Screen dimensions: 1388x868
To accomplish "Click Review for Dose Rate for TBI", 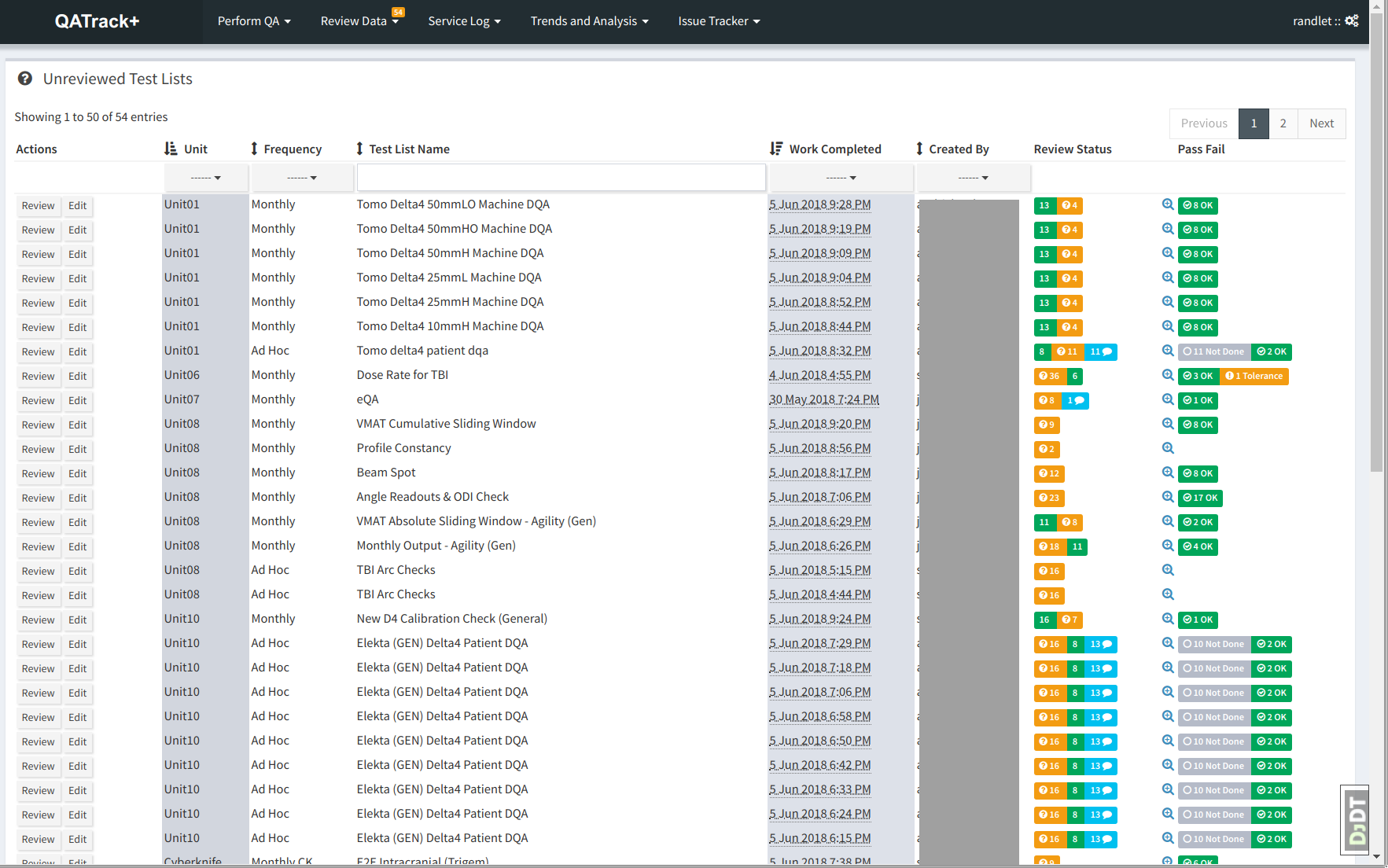I will 38,376.
